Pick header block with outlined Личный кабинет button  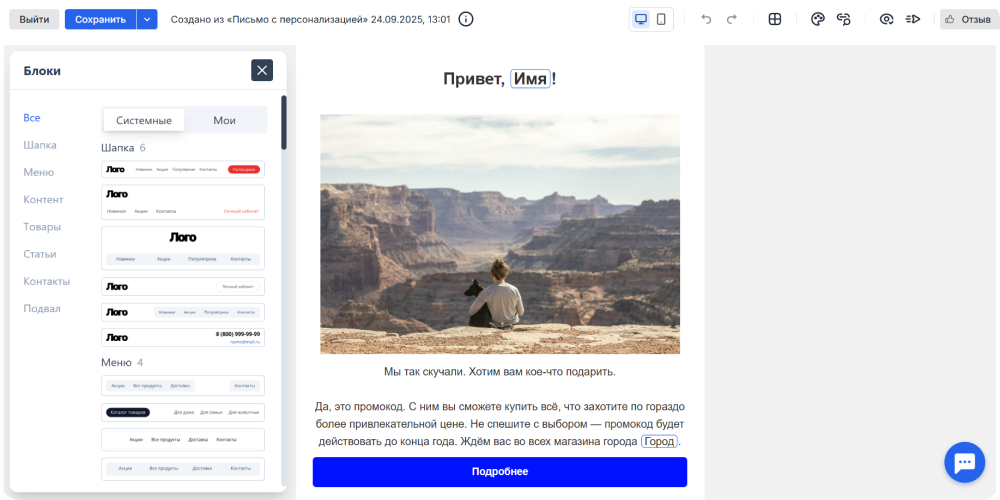(183, 286)
